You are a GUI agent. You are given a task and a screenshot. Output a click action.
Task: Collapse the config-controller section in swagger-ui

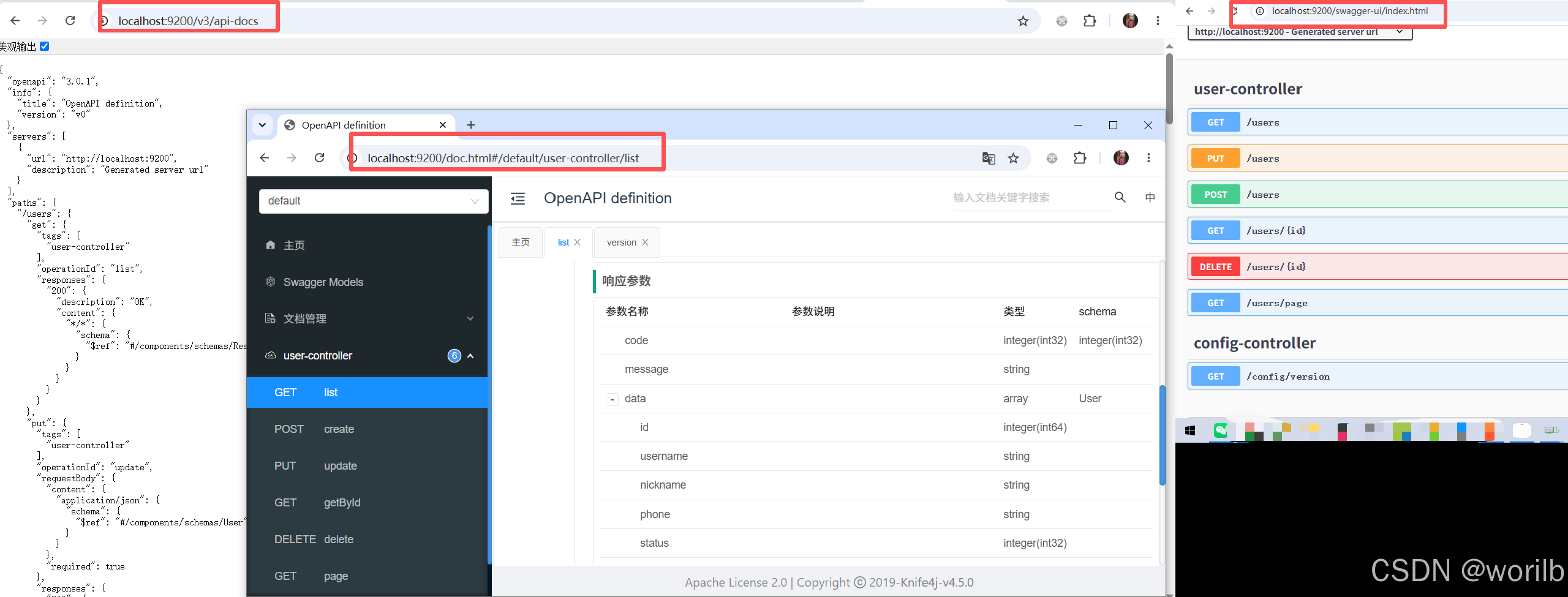tap(1255, 343)
